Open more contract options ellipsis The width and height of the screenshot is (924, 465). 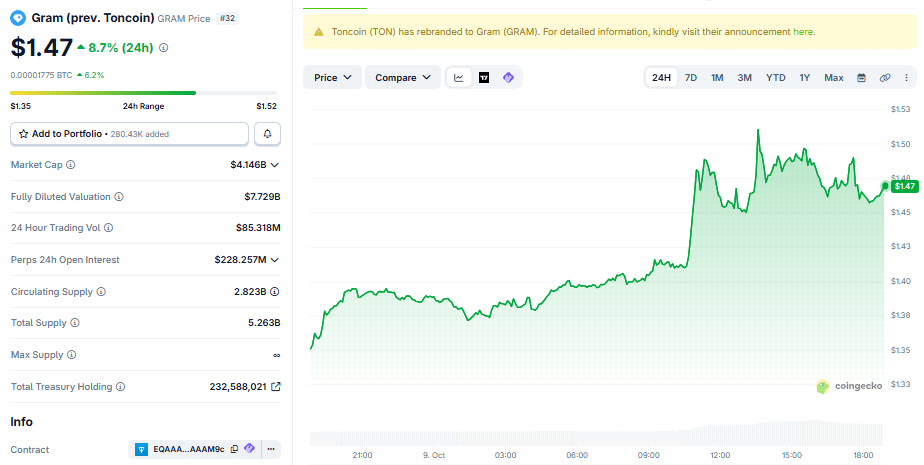271,449
